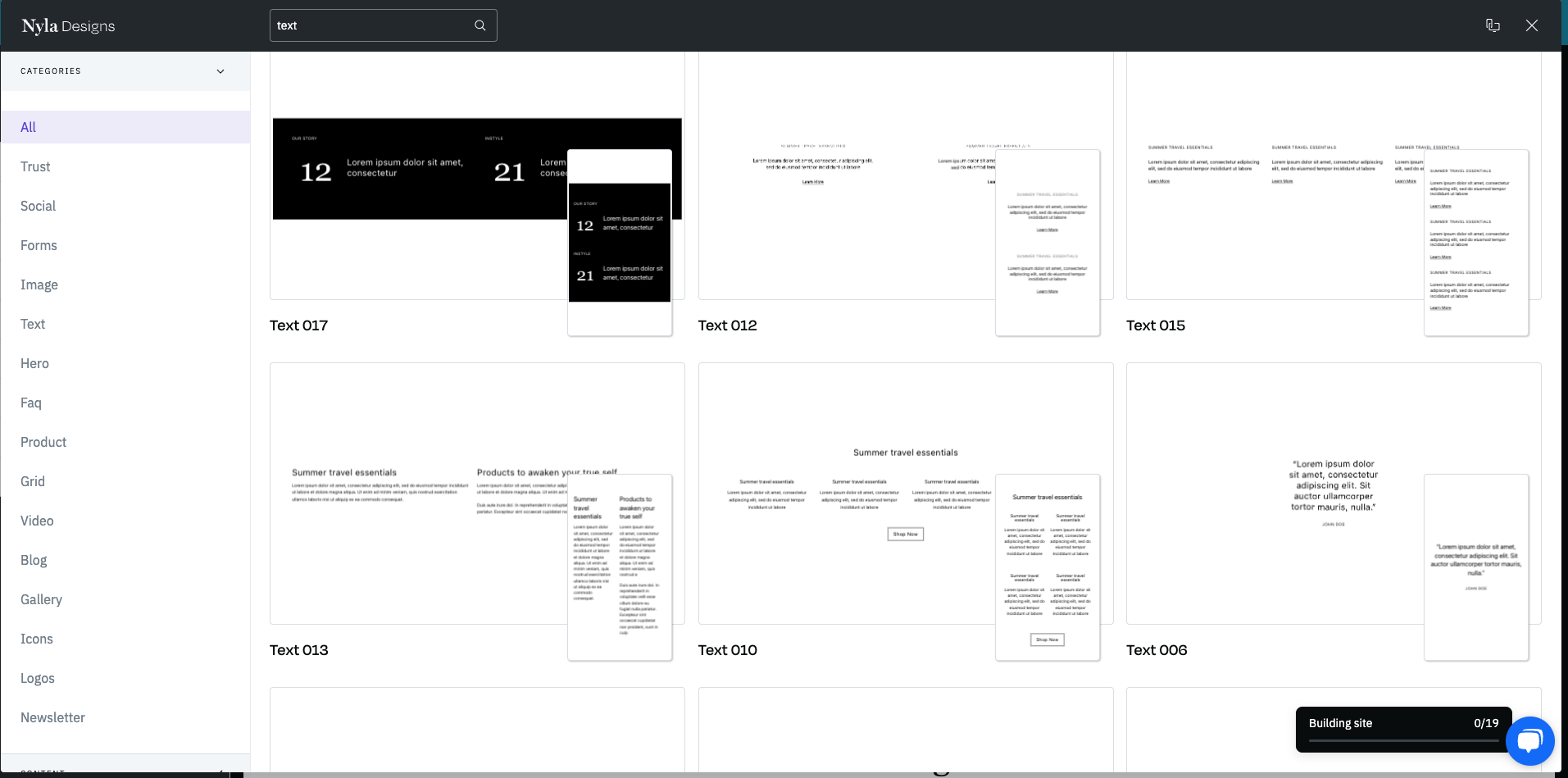Filter by the Gallery category
1568x778 pixels.
[125, 599]
